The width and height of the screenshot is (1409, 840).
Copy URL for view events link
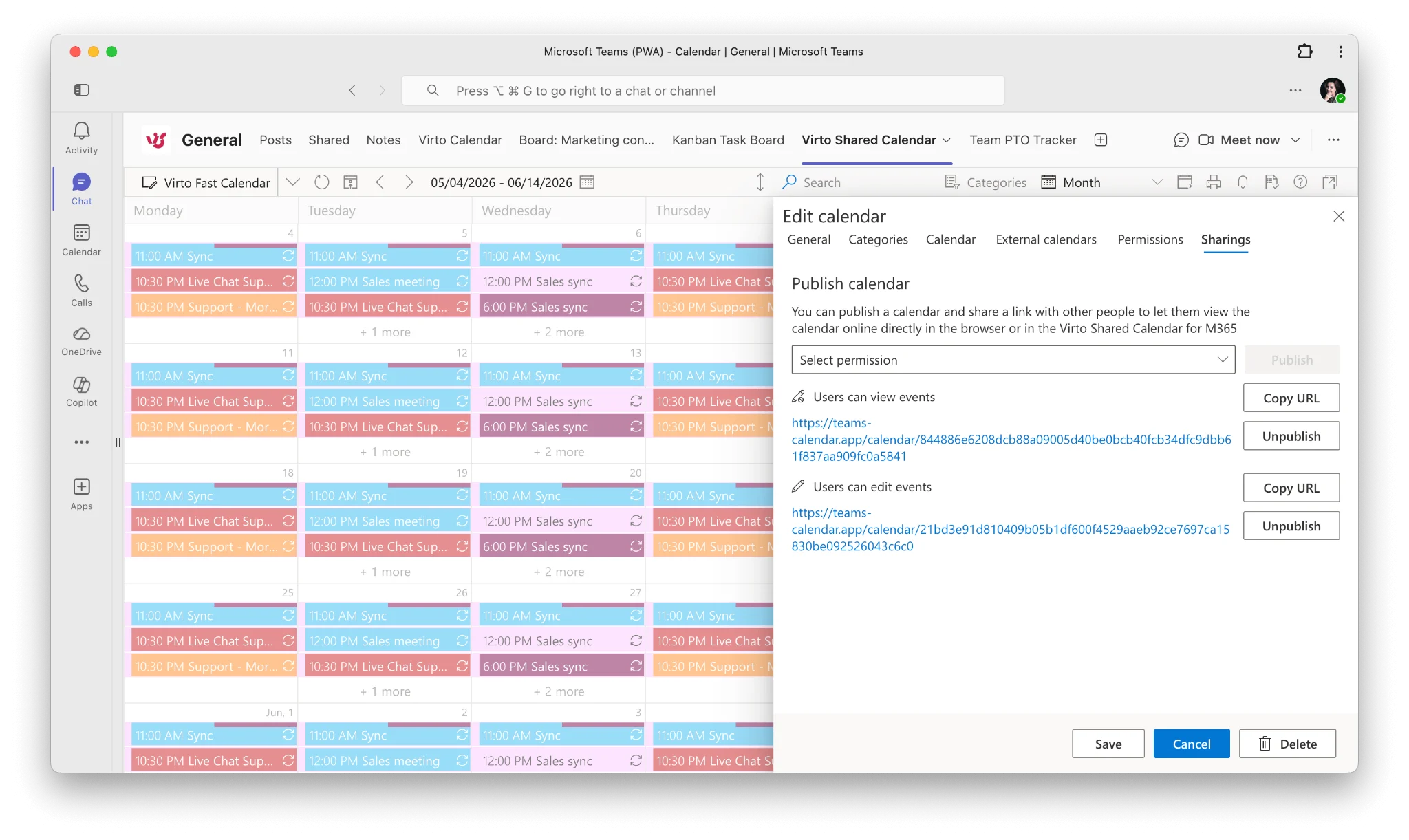(1291, 398)
